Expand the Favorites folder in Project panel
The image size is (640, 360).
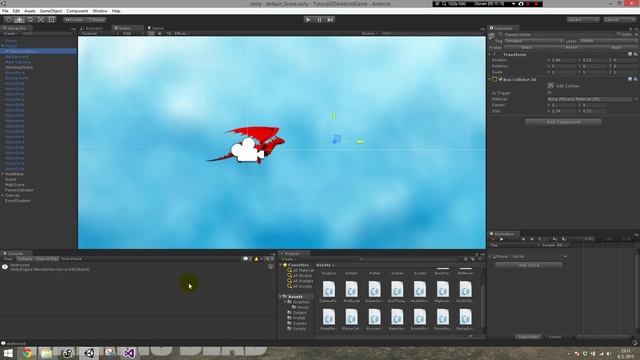(281, 265)
